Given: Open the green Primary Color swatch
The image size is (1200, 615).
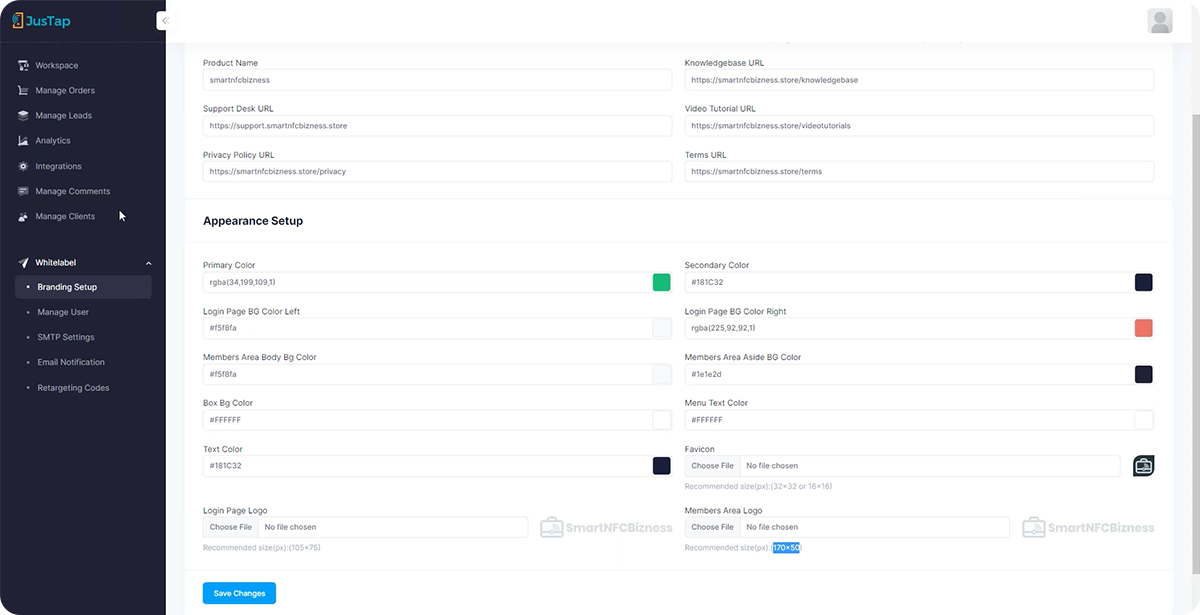Looking at the screenshot, I should (x=661, y=282).
